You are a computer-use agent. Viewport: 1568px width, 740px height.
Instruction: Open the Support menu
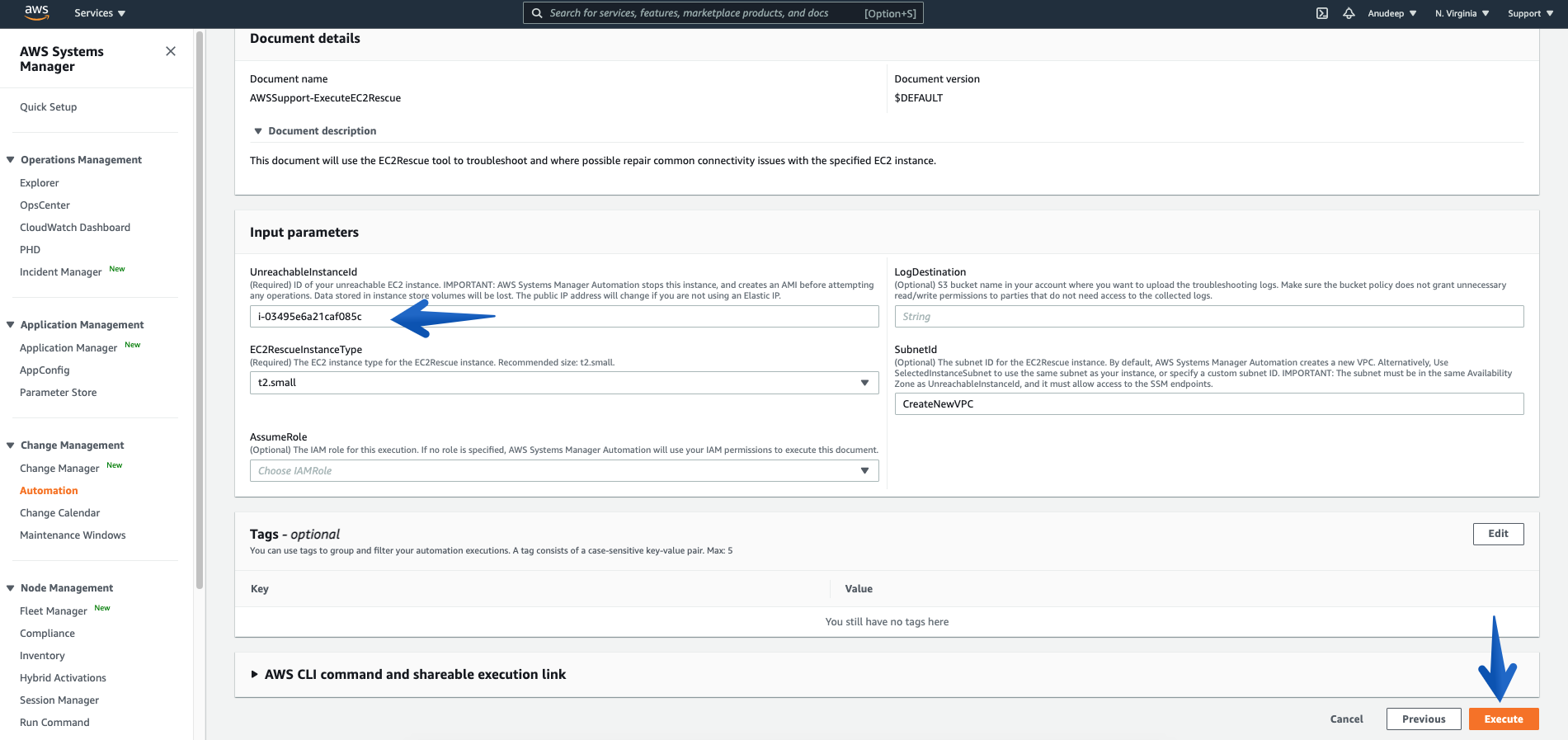(1531, 13)
